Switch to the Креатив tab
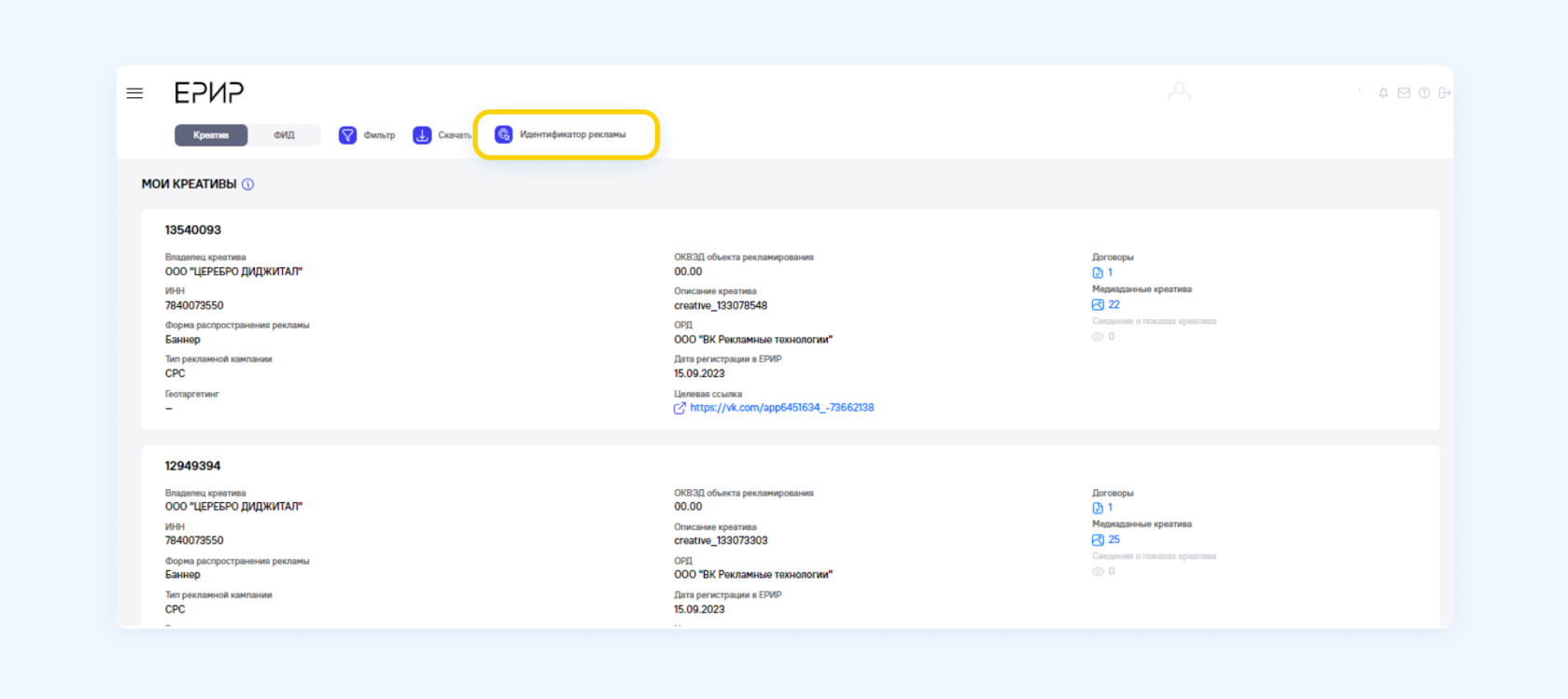 pos(211,135)
